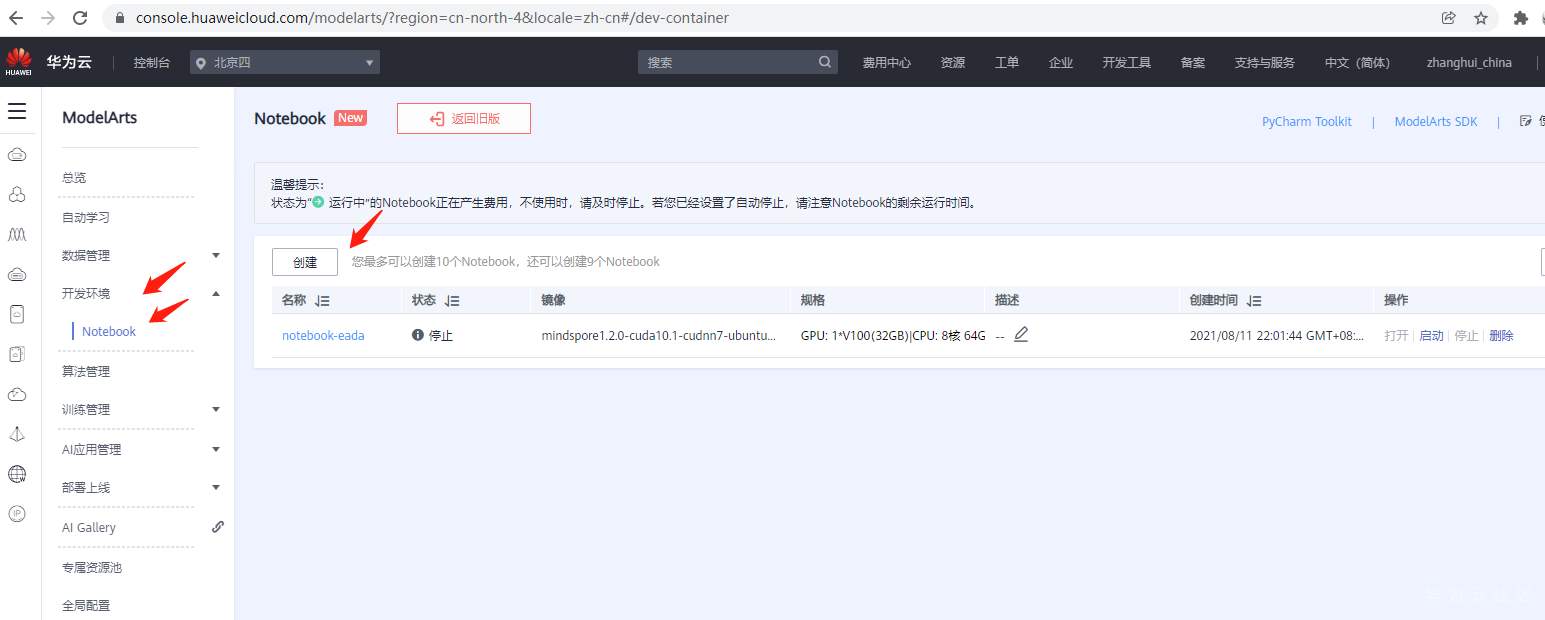The width and height of the screenshot is (1545, 620).
Task: Open 资源 in the top navigation
Action: 953,62
